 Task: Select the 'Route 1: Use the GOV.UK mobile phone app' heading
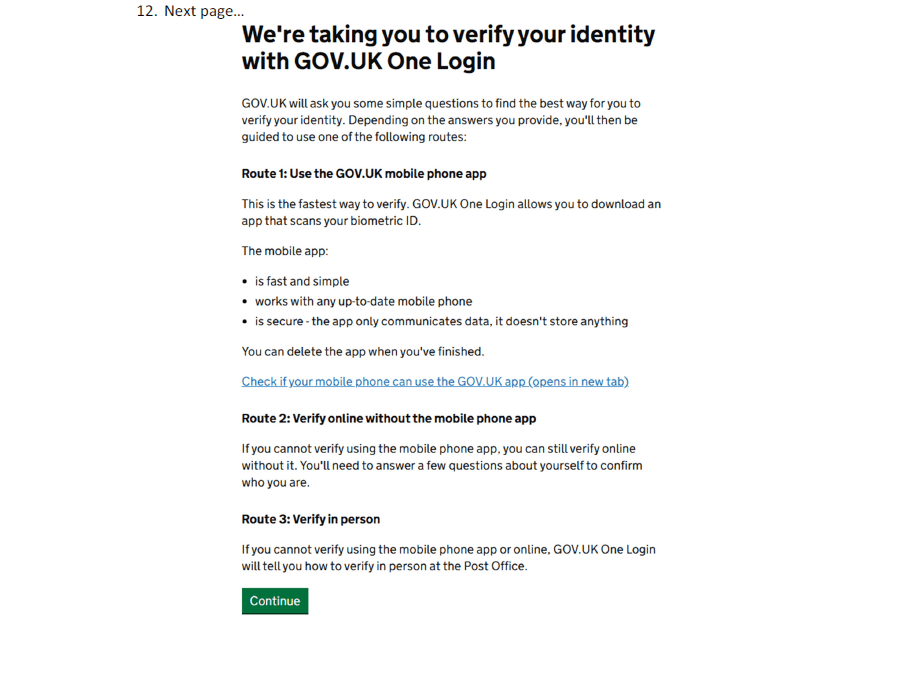[x=364, y=174]
